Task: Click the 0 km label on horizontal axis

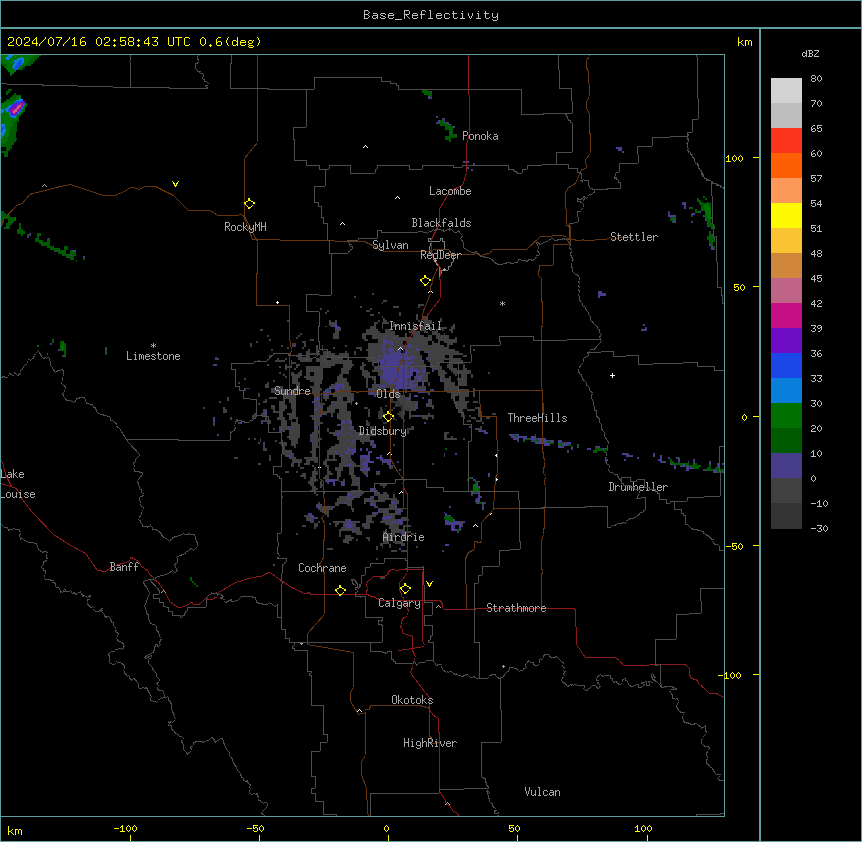Action: coord(386,828)
